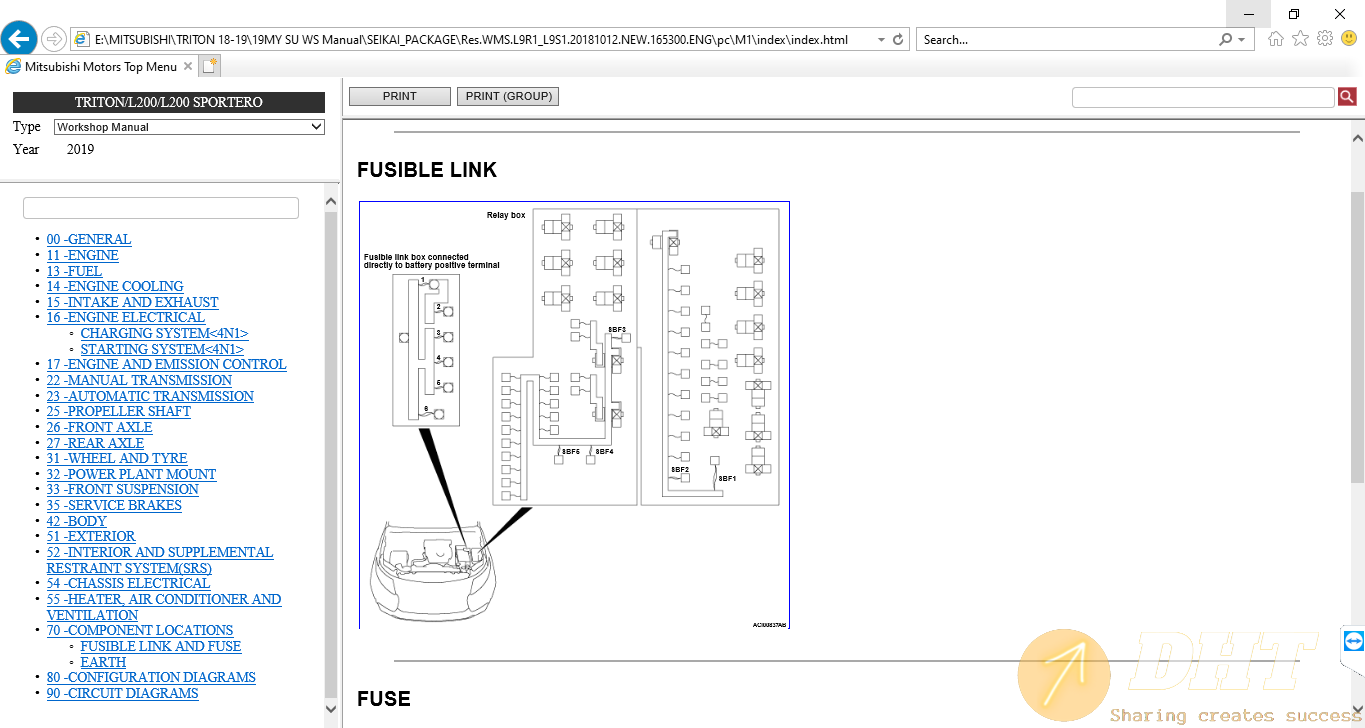Expand the address bar history dropdown

[x=880, y=40]
